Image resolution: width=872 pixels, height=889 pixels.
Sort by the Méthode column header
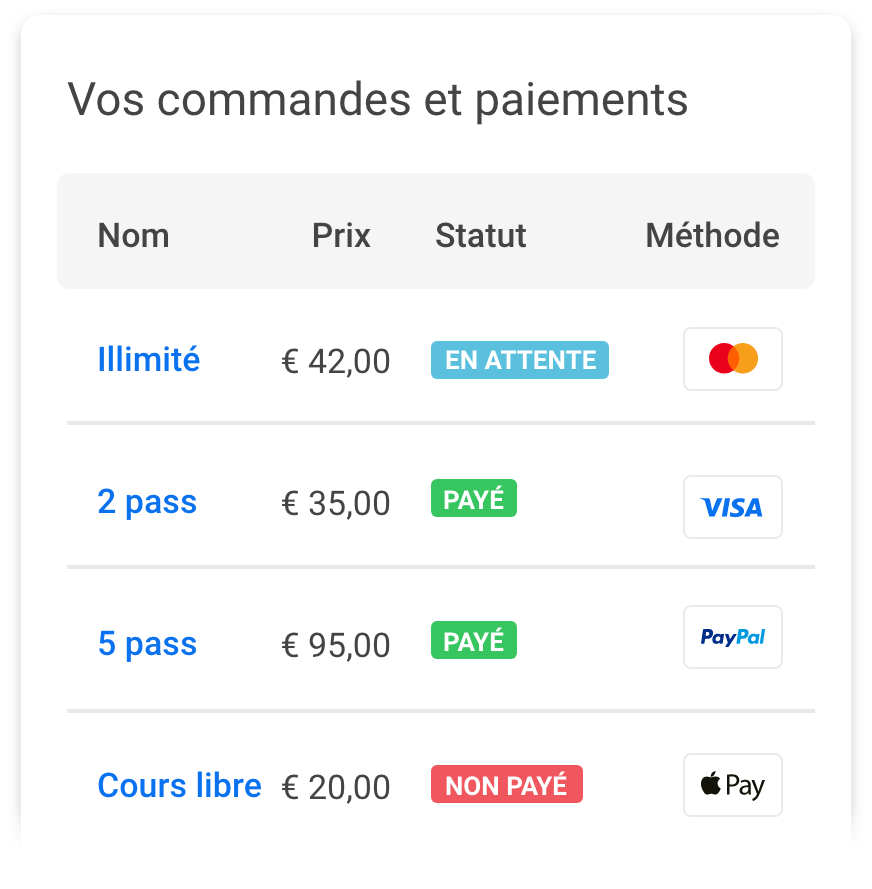pos(712,236)
